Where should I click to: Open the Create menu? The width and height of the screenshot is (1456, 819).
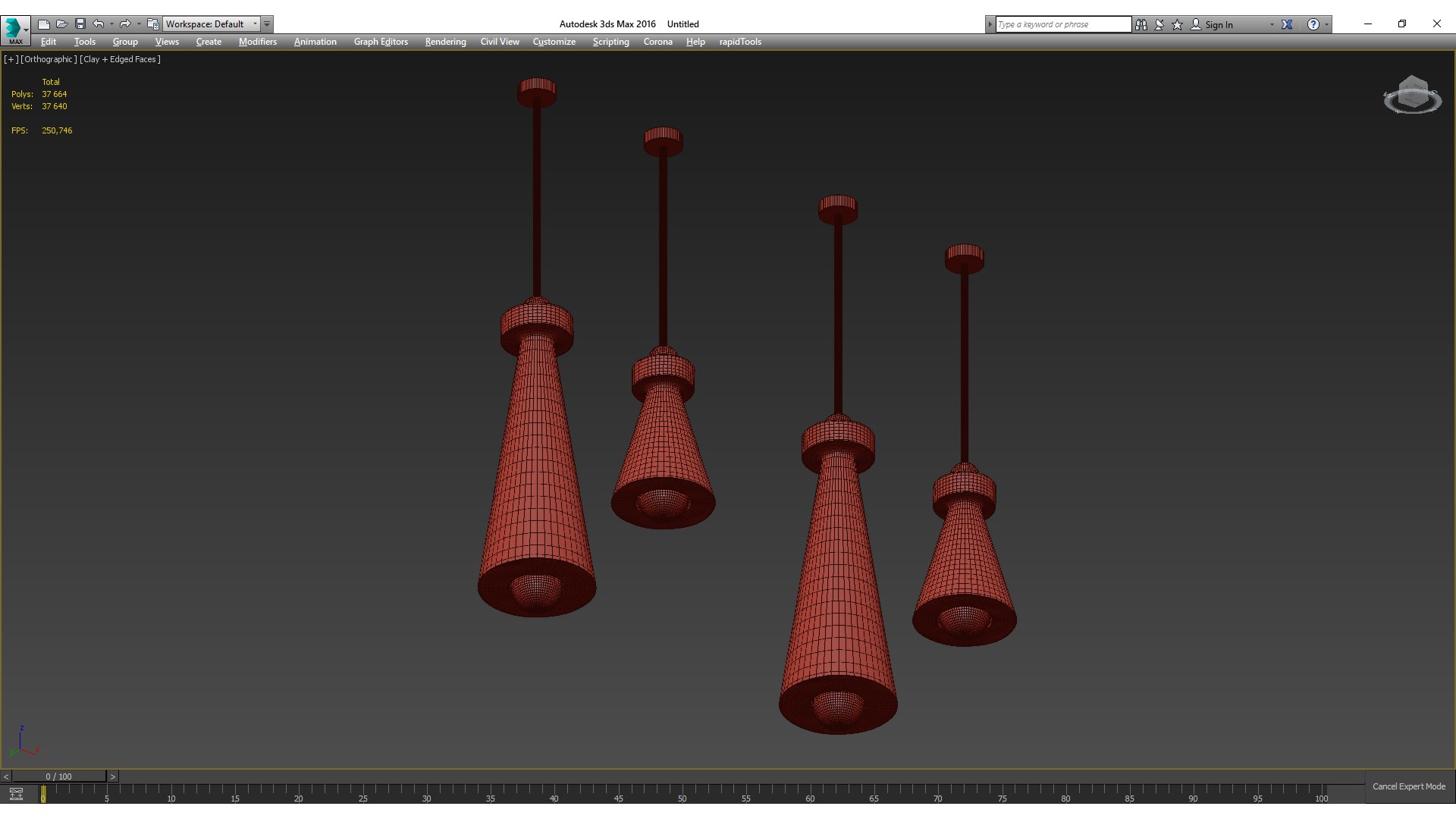tap(209, 42)
